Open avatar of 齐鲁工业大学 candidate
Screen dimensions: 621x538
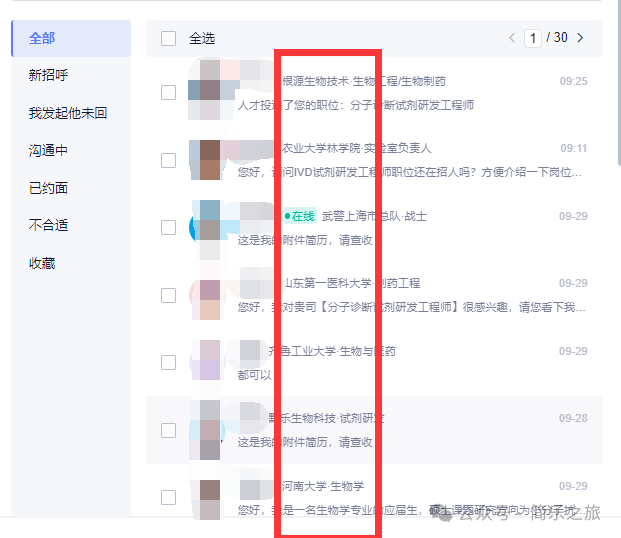pos(210,361)
